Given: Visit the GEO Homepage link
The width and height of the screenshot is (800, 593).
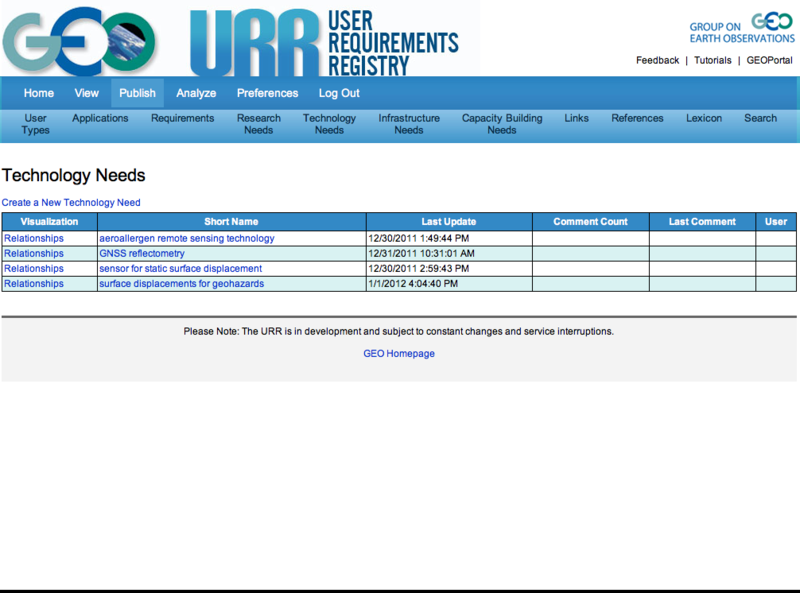Looking at the screenshot, I should click(399, 354).
